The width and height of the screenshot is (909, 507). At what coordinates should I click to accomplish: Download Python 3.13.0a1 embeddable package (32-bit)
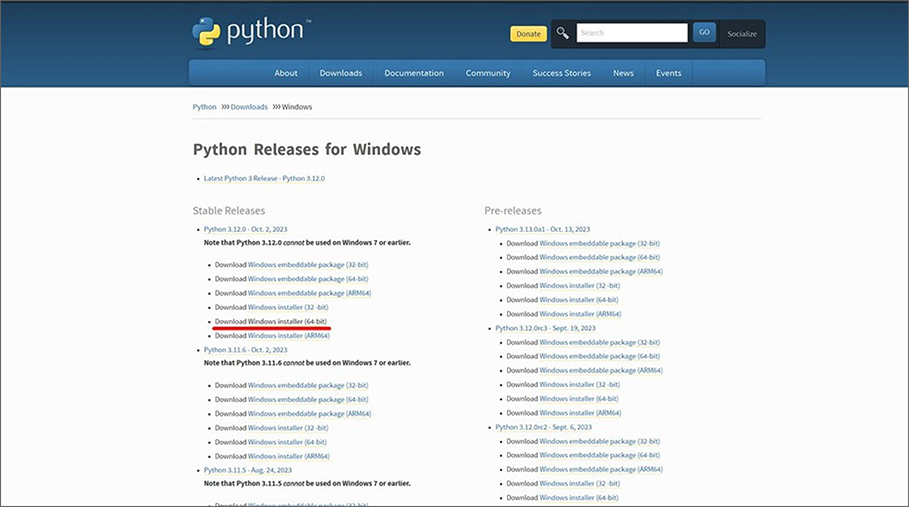[x=599, y=243]
